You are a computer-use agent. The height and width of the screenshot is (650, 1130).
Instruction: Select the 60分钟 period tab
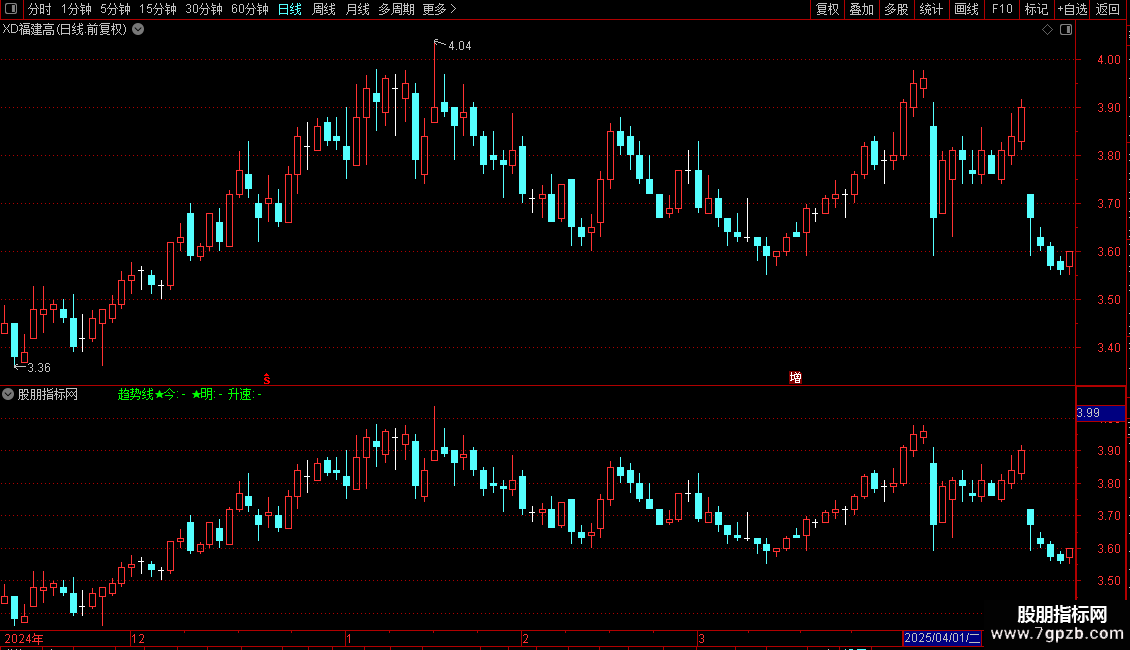coord(250,9)
